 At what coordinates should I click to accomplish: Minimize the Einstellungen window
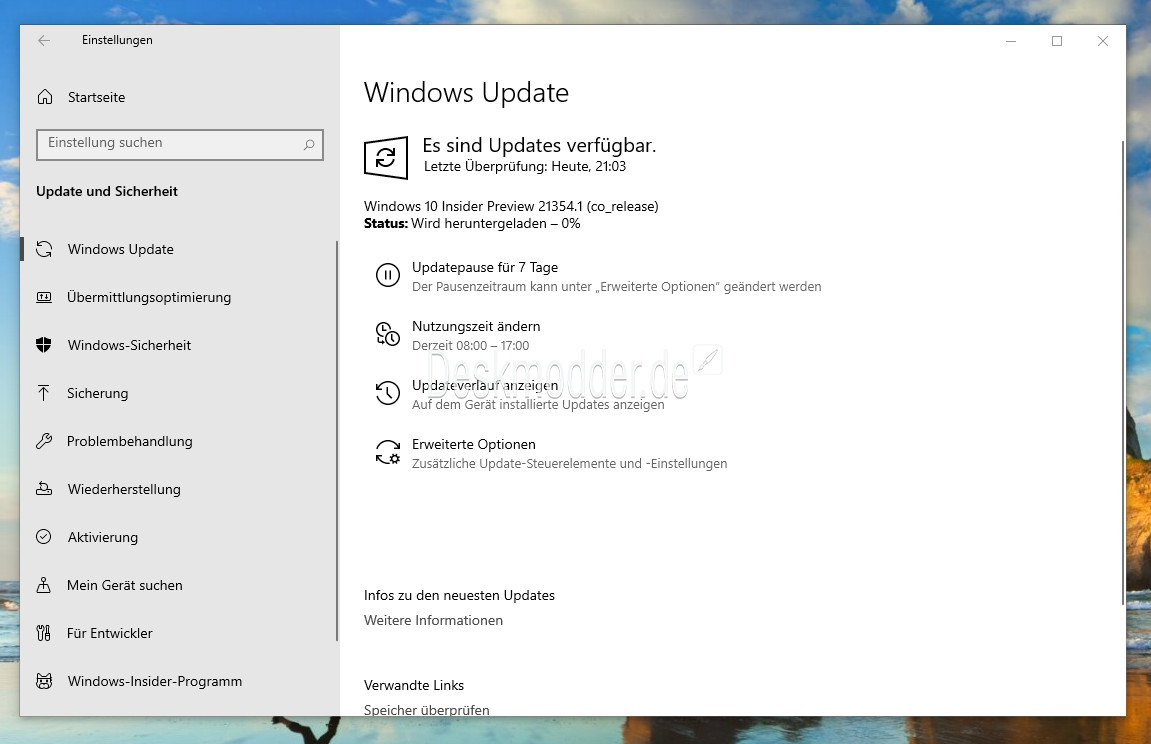pos(1011,41)
